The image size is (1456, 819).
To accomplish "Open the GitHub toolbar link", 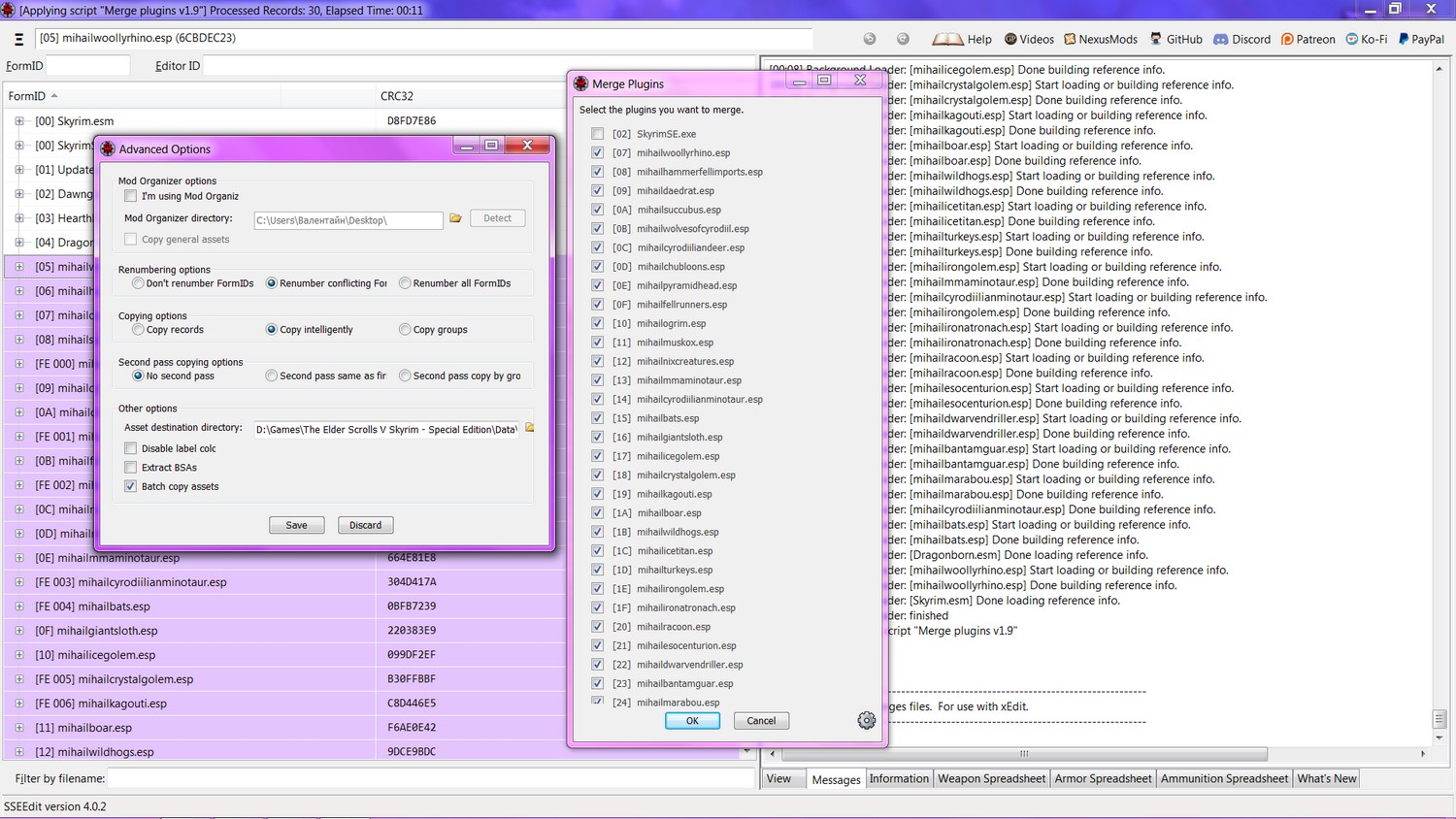I will pos(1176,39).
